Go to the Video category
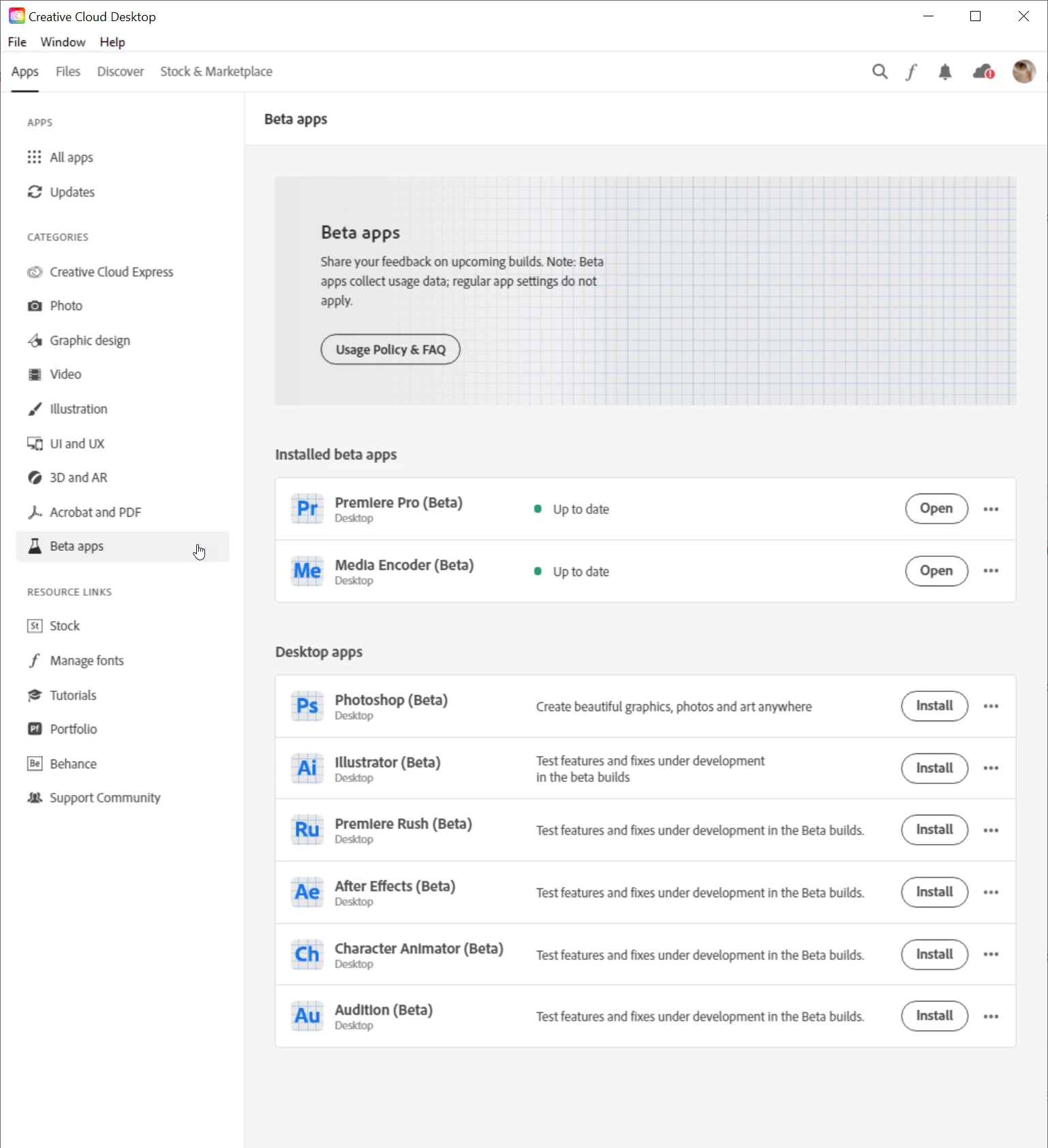This screenshot has height=1148, width=1048. [123, 374]
